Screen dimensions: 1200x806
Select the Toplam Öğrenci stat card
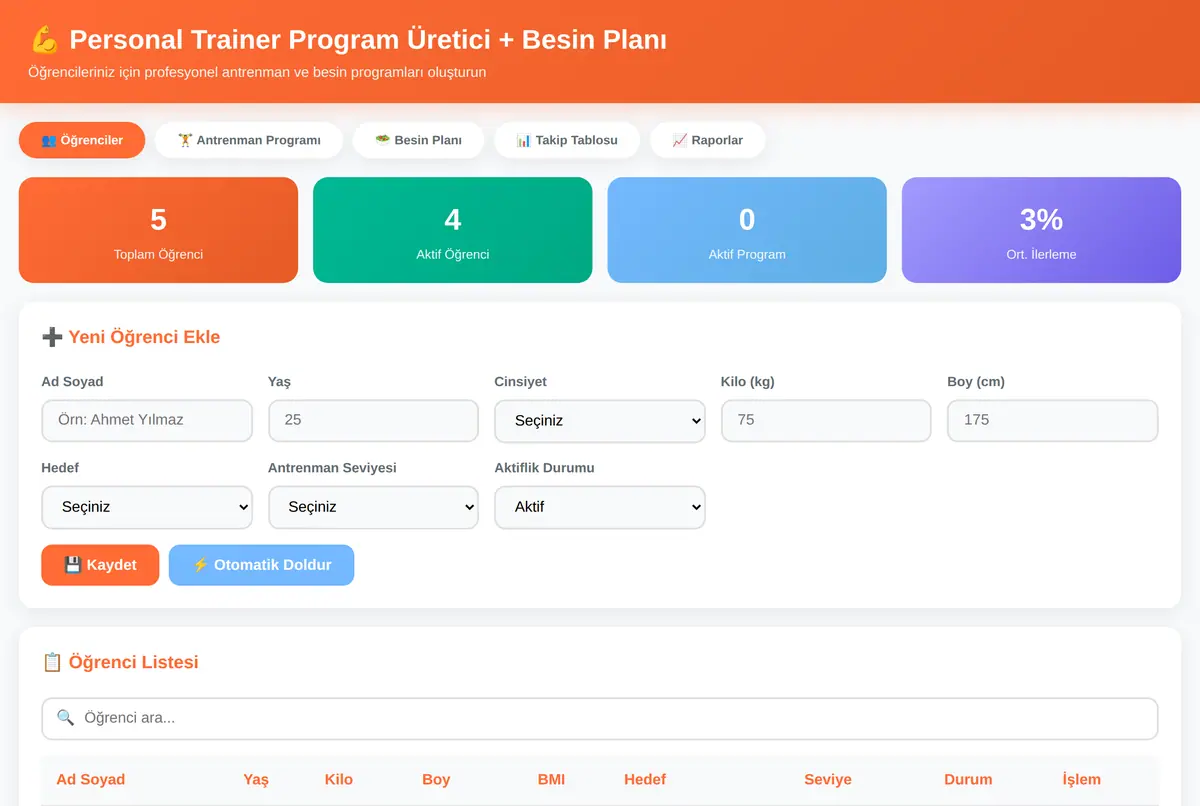point(158,230)
